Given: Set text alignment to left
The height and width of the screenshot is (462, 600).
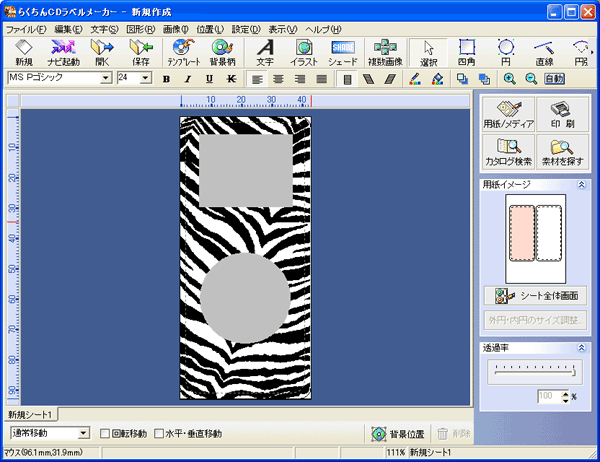Looking at the screenshot, I should [257, 79].
